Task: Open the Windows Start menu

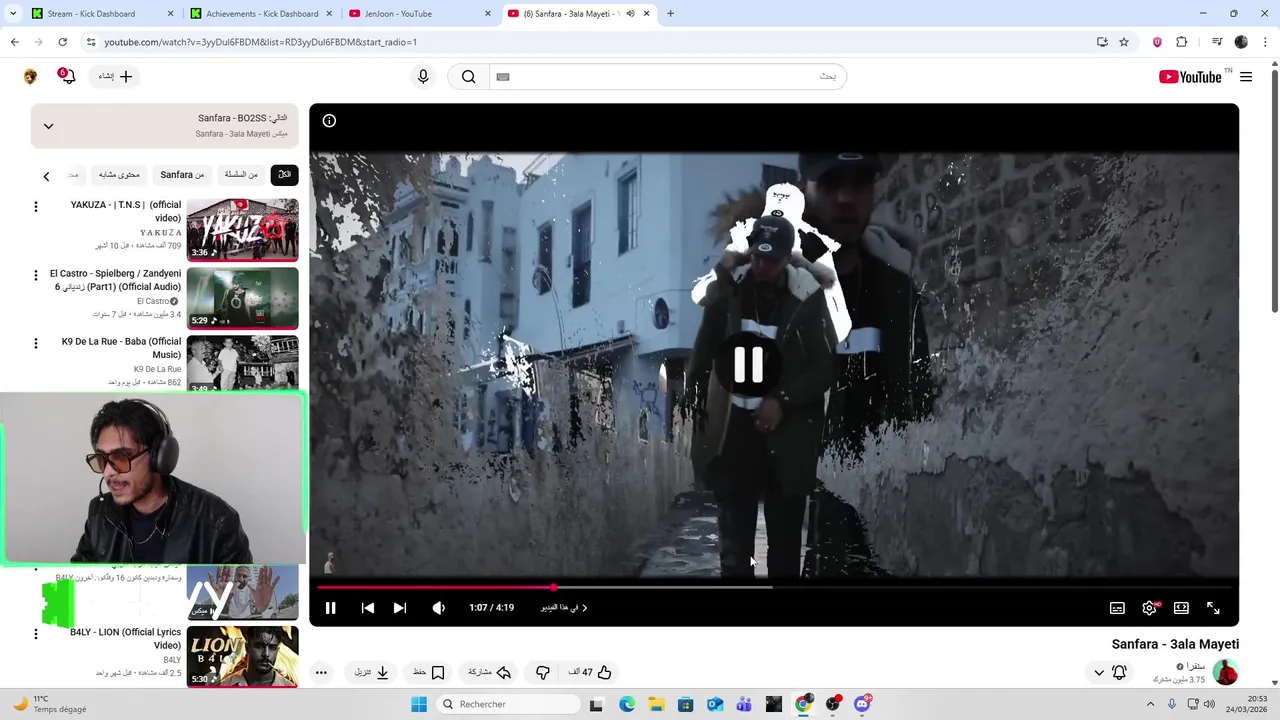Action: click(x=419, y=704)
